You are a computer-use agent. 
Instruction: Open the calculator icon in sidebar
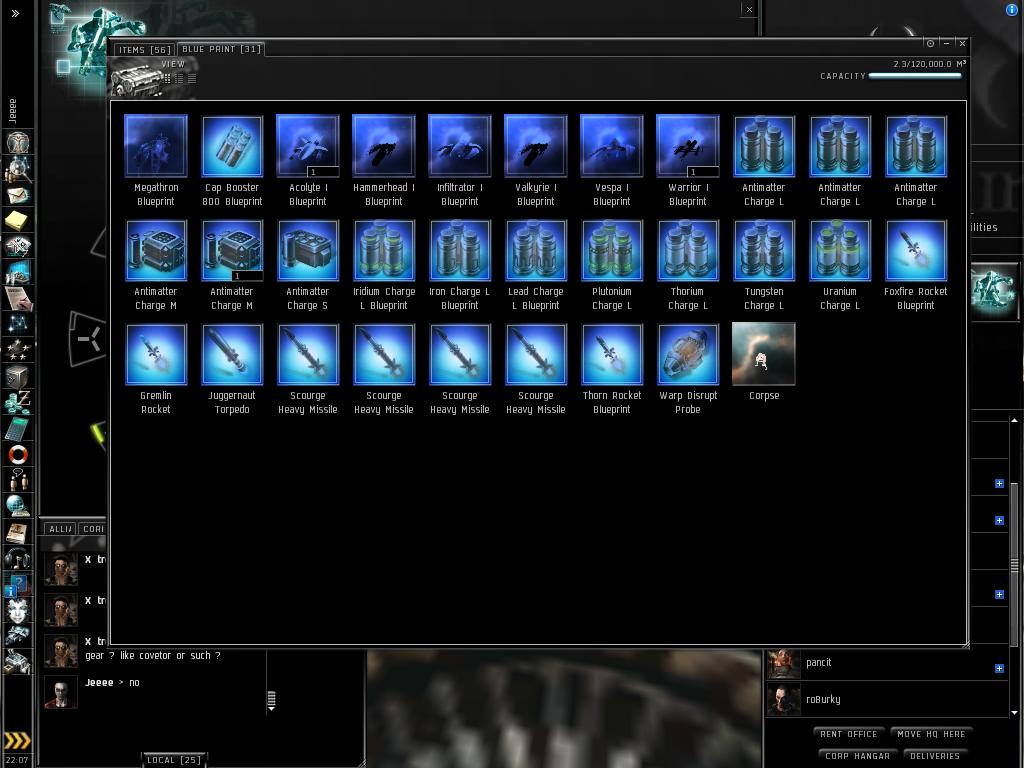pos(18,428)
